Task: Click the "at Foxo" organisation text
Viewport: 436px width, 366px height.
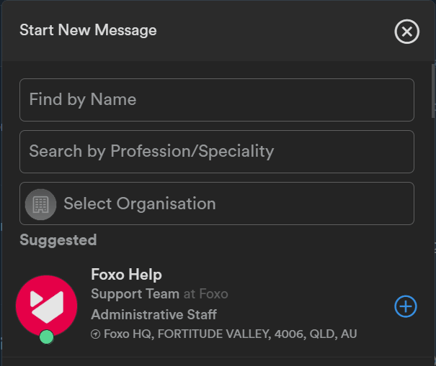Action: (206, 294)
